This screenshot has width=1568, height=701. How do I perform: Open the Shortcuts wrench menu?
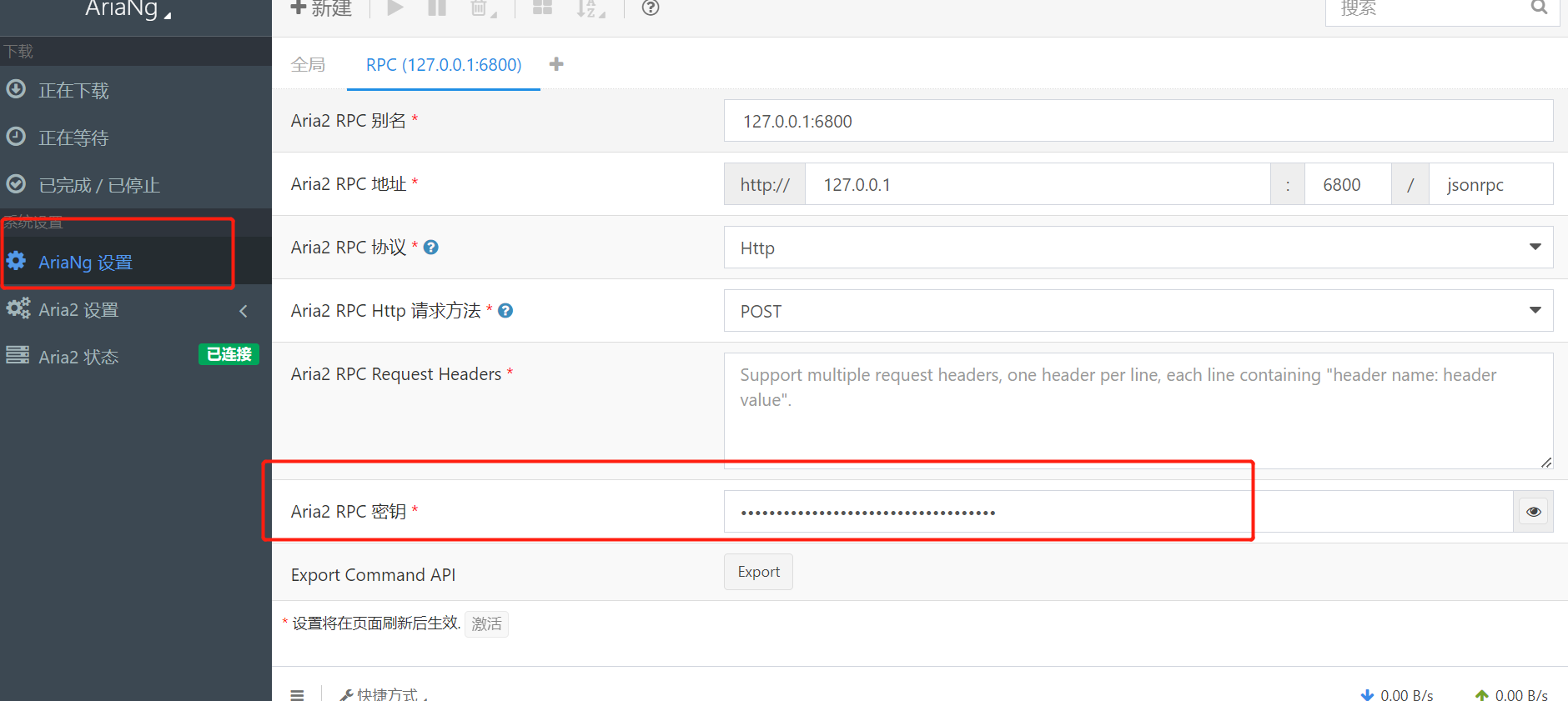point(384,694)
